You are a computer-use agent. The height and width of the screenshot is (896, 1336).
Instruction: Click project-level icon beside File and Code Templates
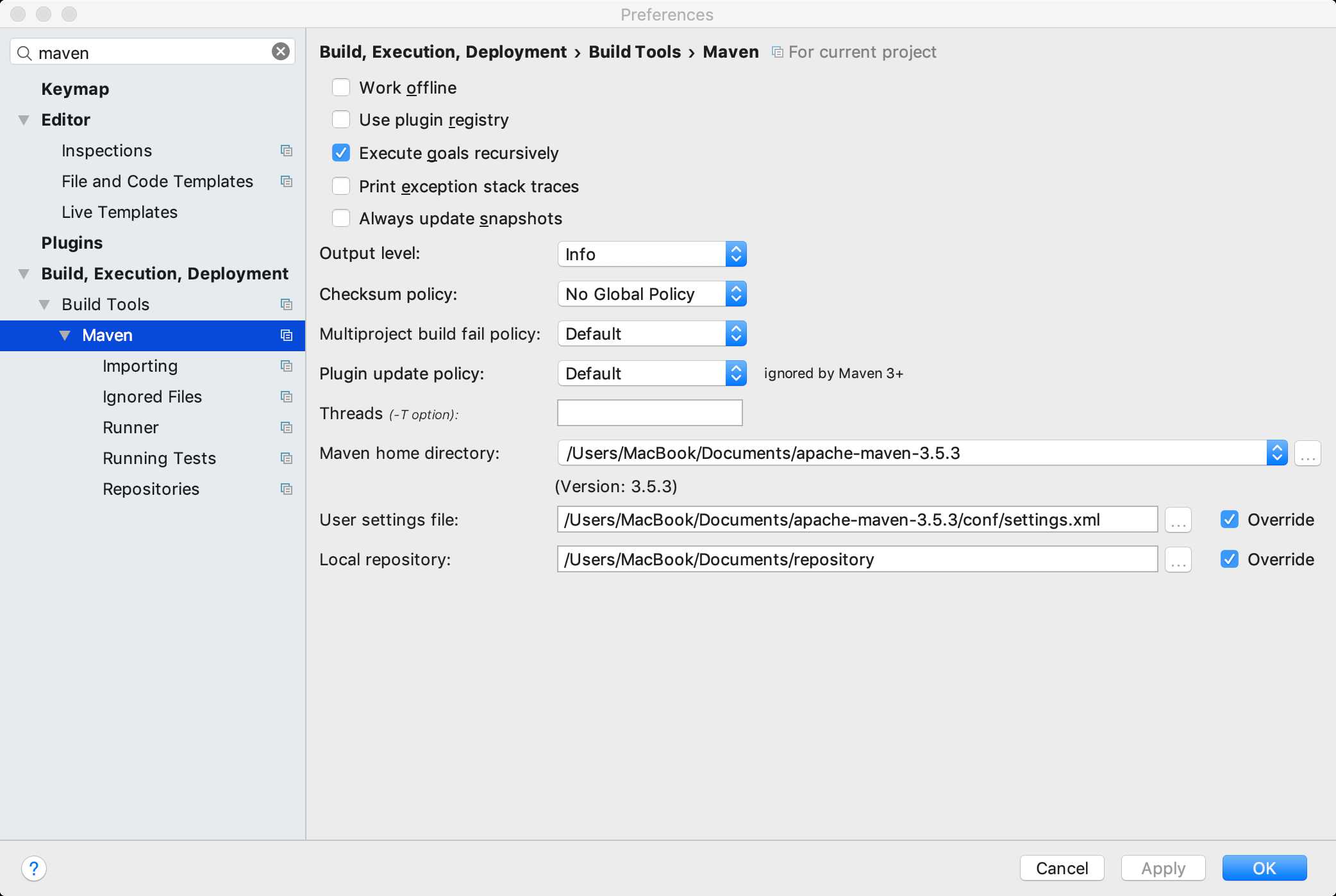point(287,181)
